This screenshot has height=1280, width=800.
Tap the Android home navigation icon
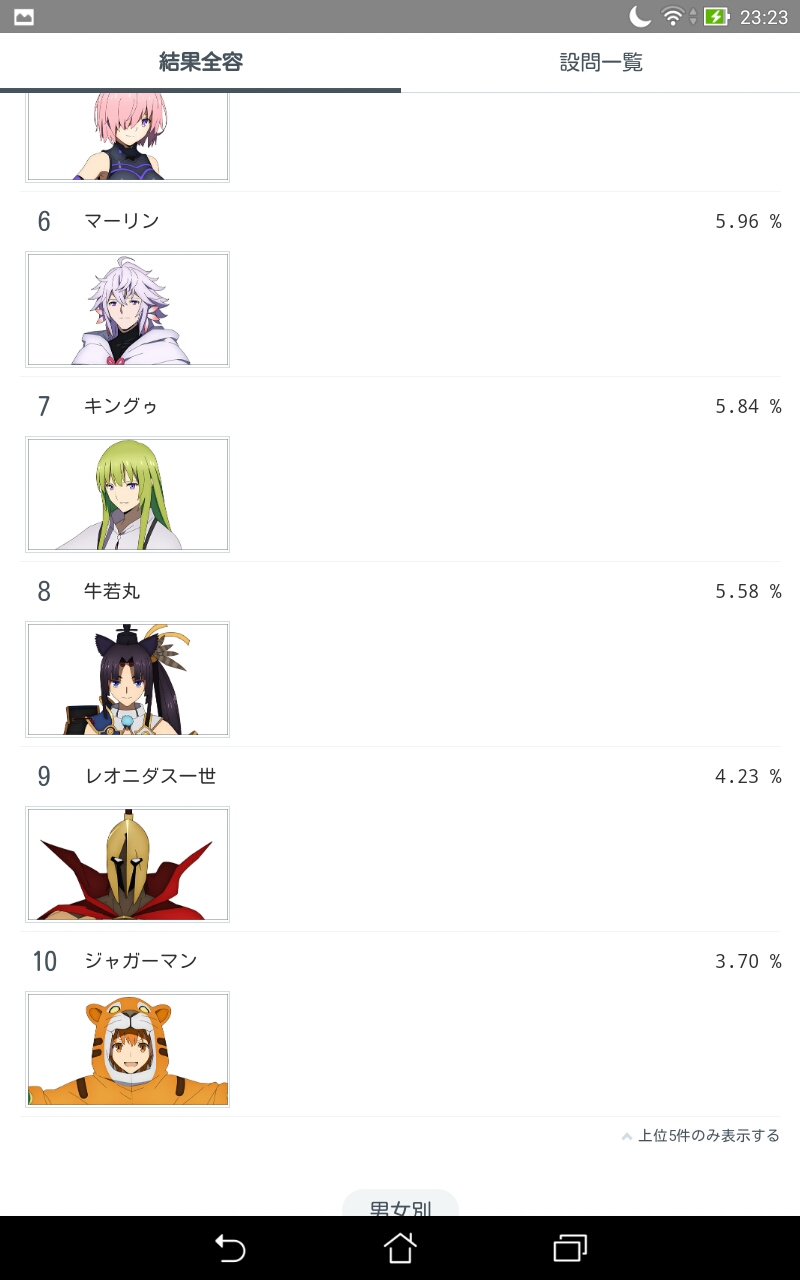coord(400,1248)
